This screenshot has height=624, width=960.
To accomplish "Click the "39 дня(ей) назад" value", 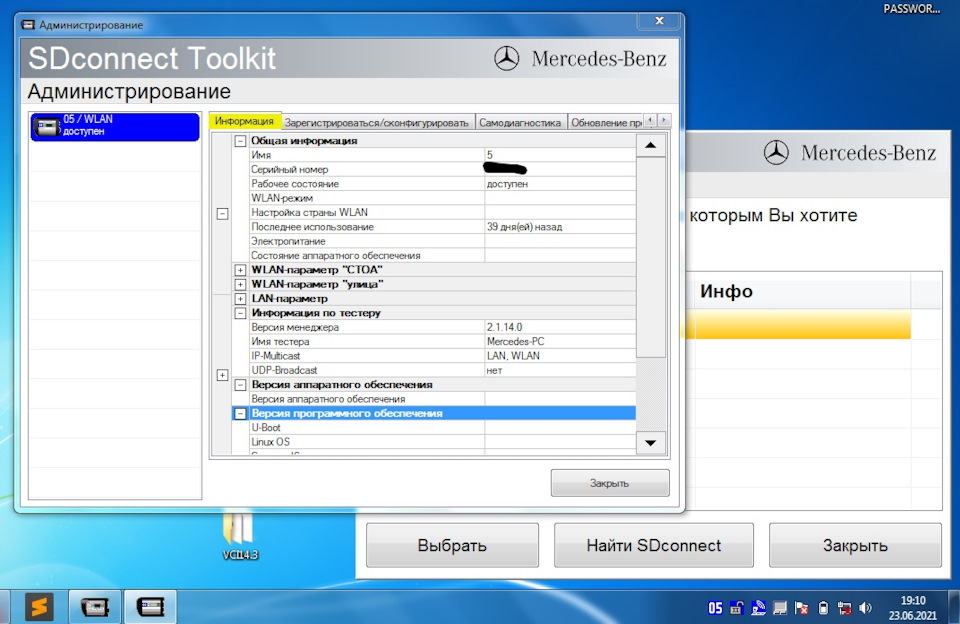I will 525,227.
